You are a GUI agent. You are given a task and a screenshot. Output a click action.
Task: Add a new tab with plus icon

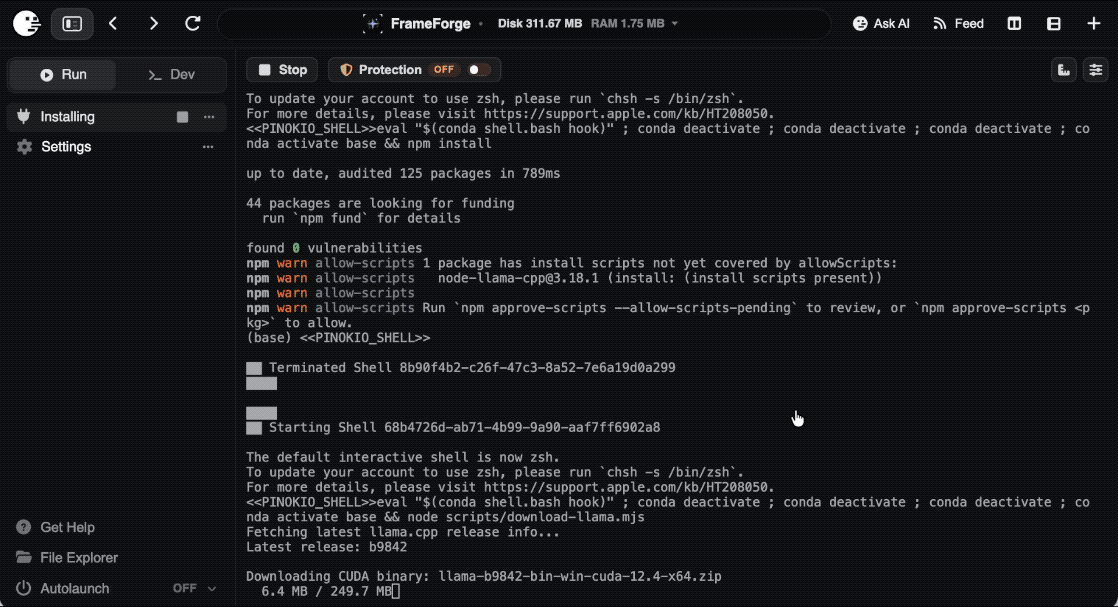coord(1094,24)
